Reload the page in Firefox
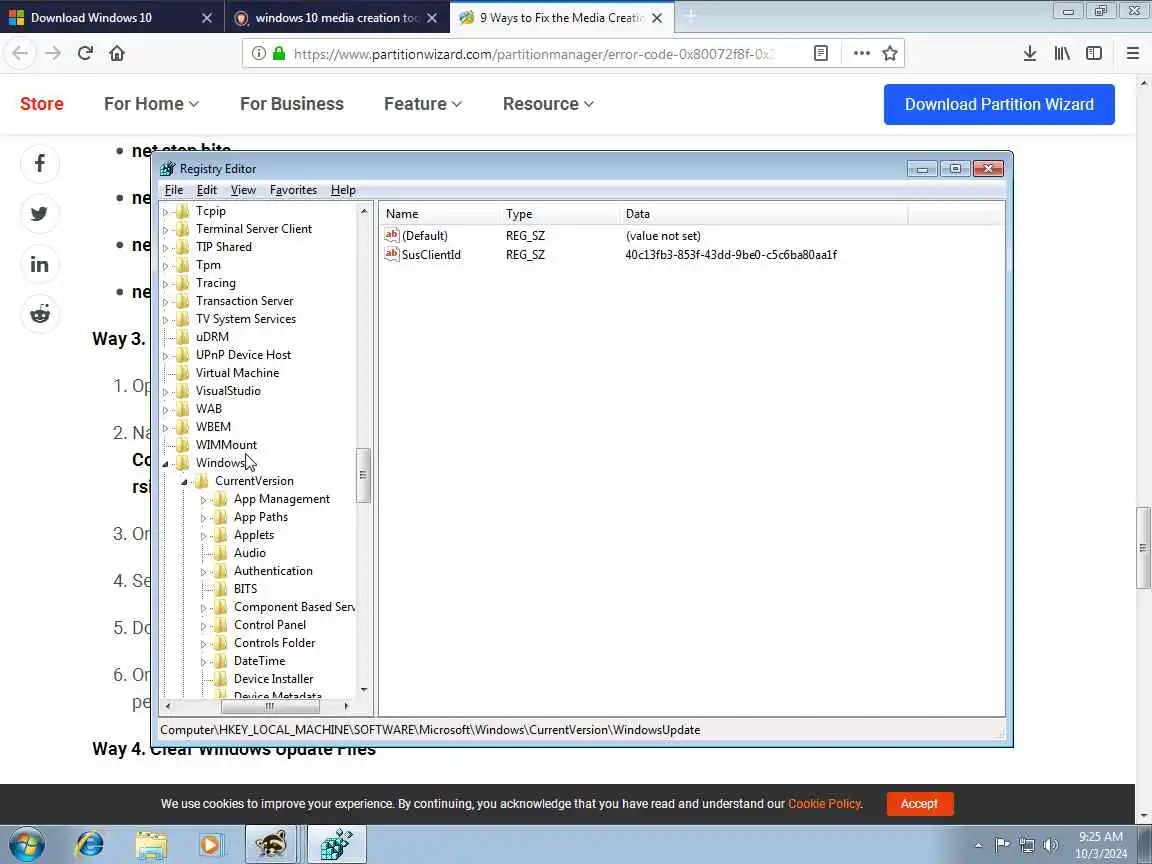 pos(85,53)
